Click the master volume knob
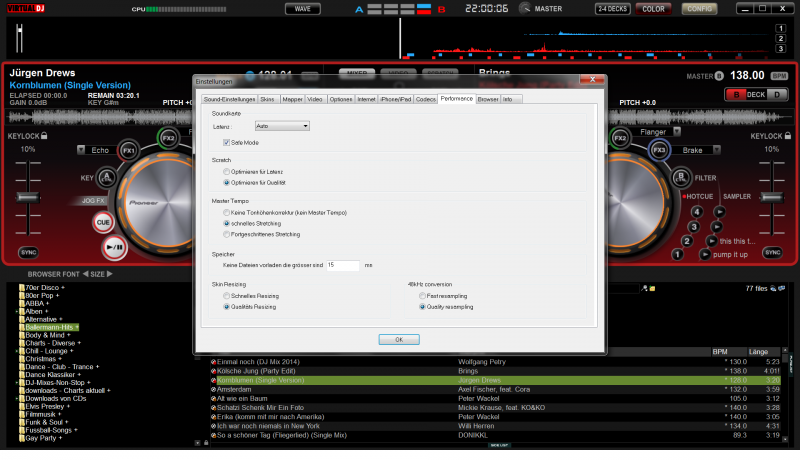The width and height of the screenshot is (800, 460). coord(524,8)
